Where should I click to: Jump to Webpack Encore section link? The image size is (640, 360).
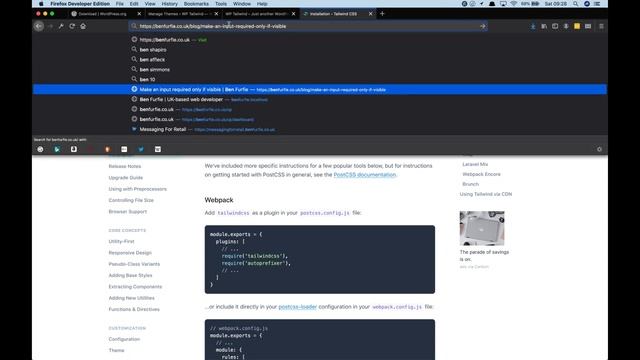point(481,174)
